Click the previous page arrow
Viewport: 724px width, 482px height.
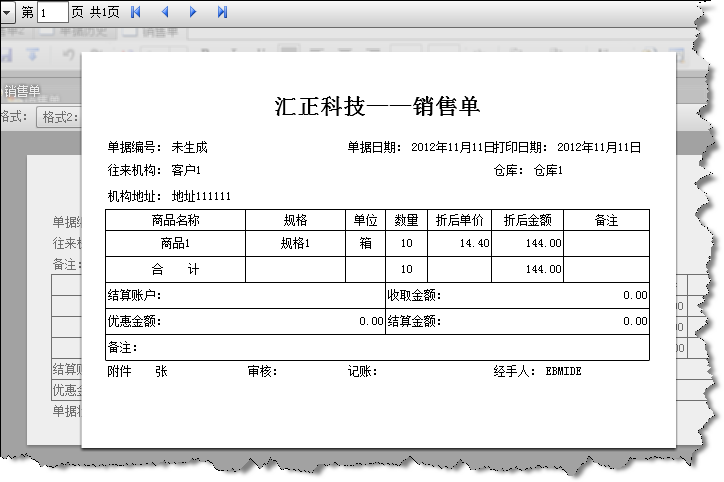165,12
